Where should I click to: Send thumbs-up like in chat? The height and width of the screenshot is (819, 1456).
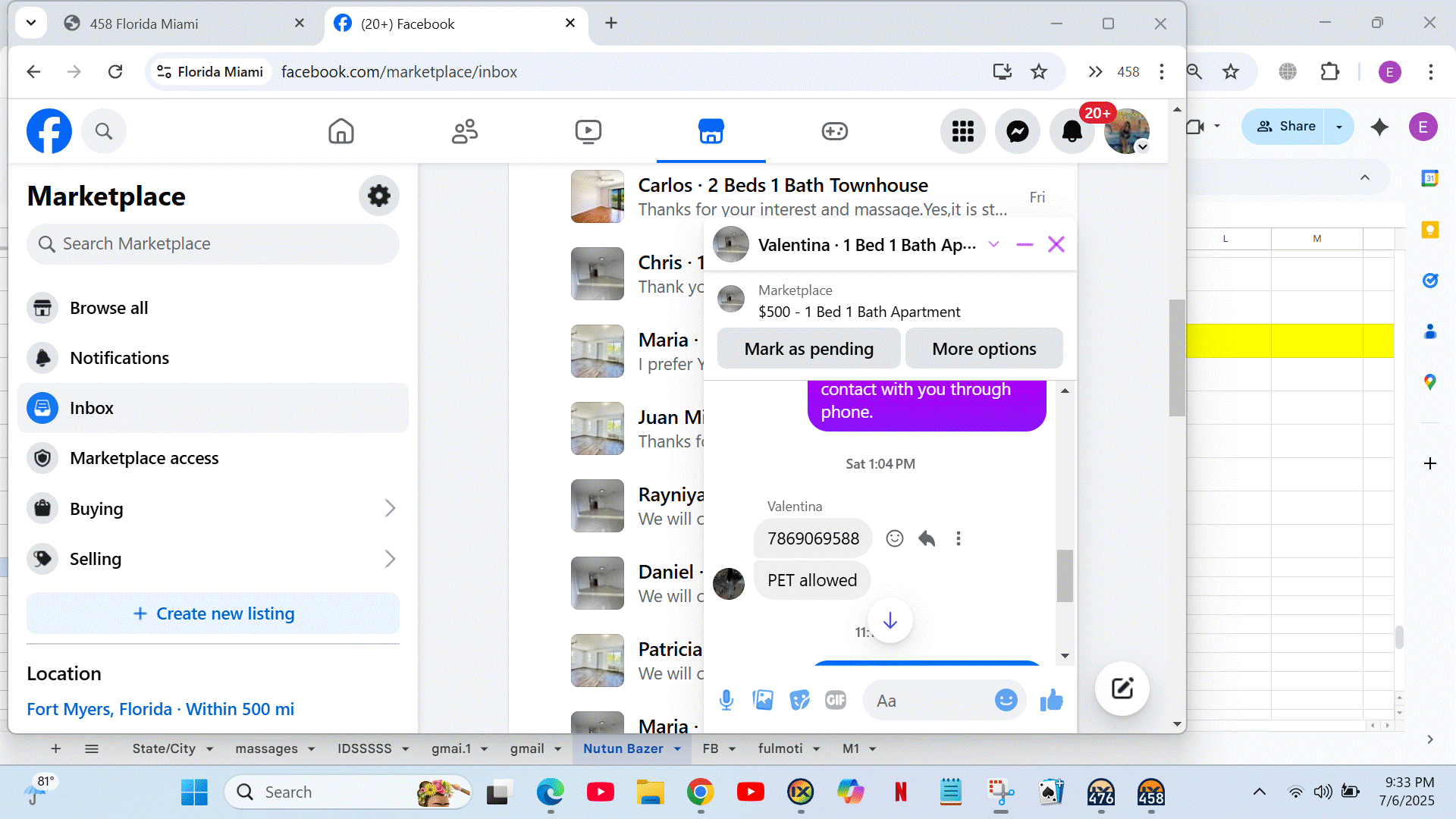1051,700
